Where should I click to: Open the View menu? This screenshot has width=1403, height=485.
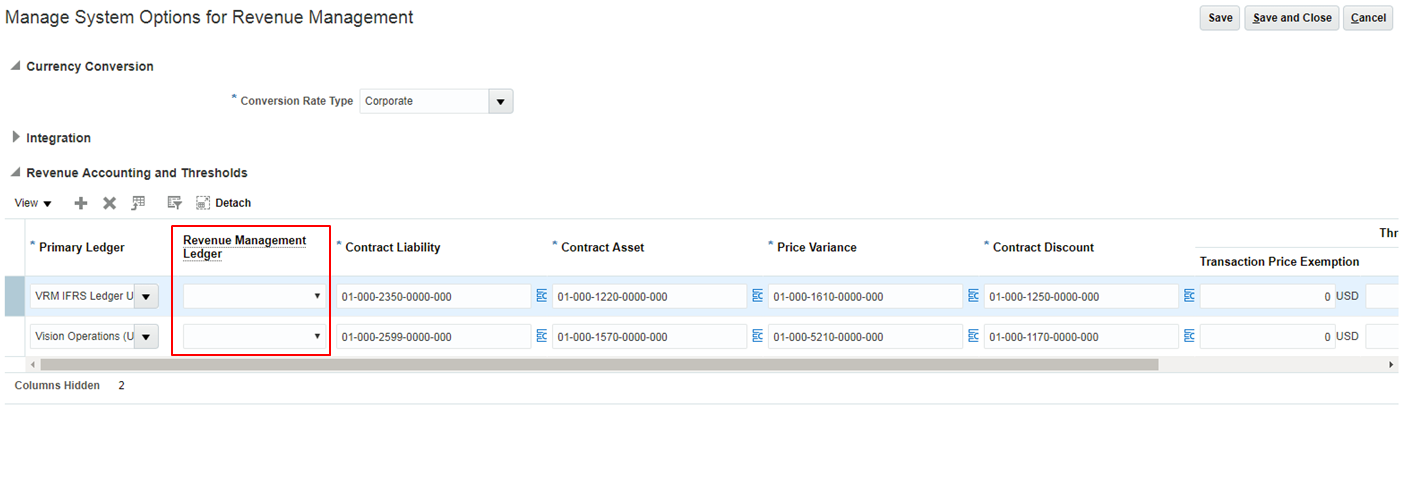pos(33,203)
